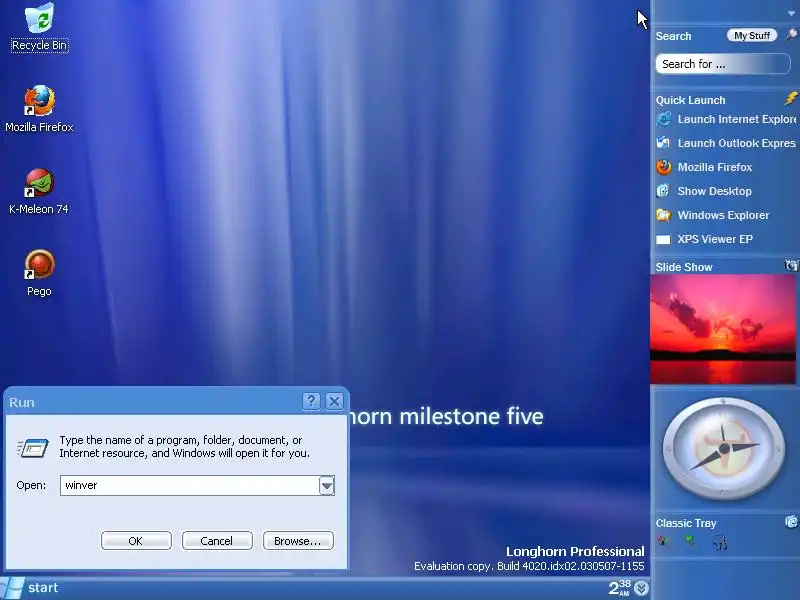Click the Run dialog program icon
This screenshot has height=600, width=800.
[x=33, y=448]
